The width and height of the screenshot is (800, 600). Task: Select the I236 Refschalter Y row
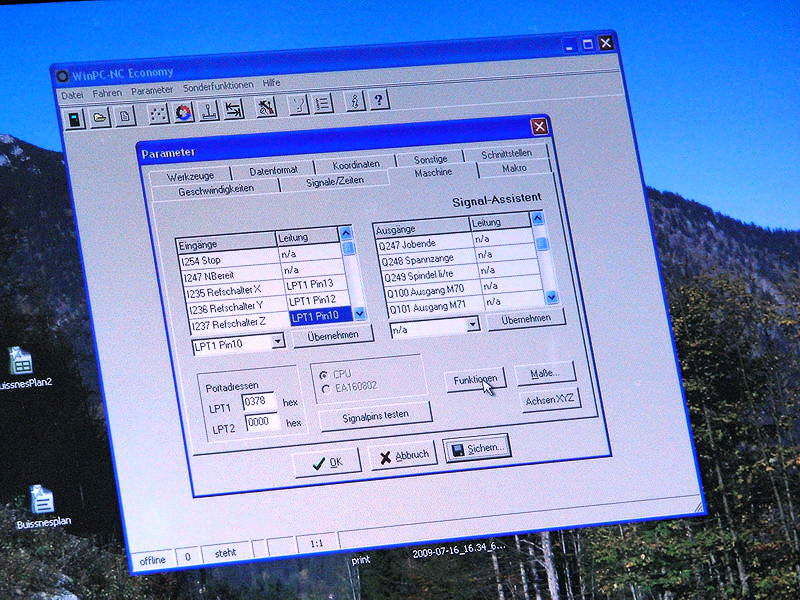pos(268,305)
